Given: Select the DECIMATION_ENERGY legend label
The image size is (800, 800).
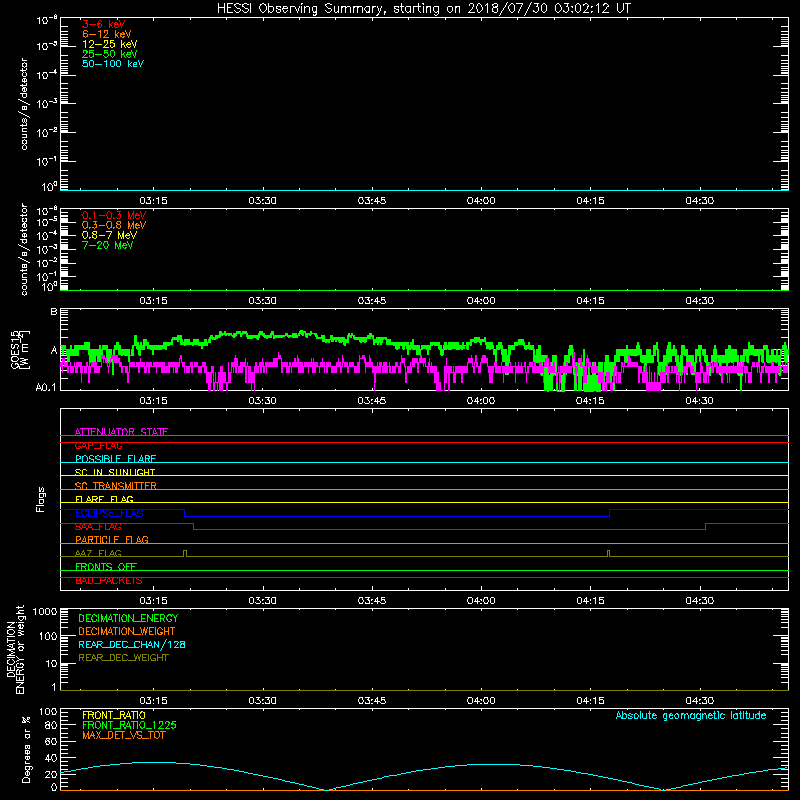Looking at the screenshot, I should 128,618.
